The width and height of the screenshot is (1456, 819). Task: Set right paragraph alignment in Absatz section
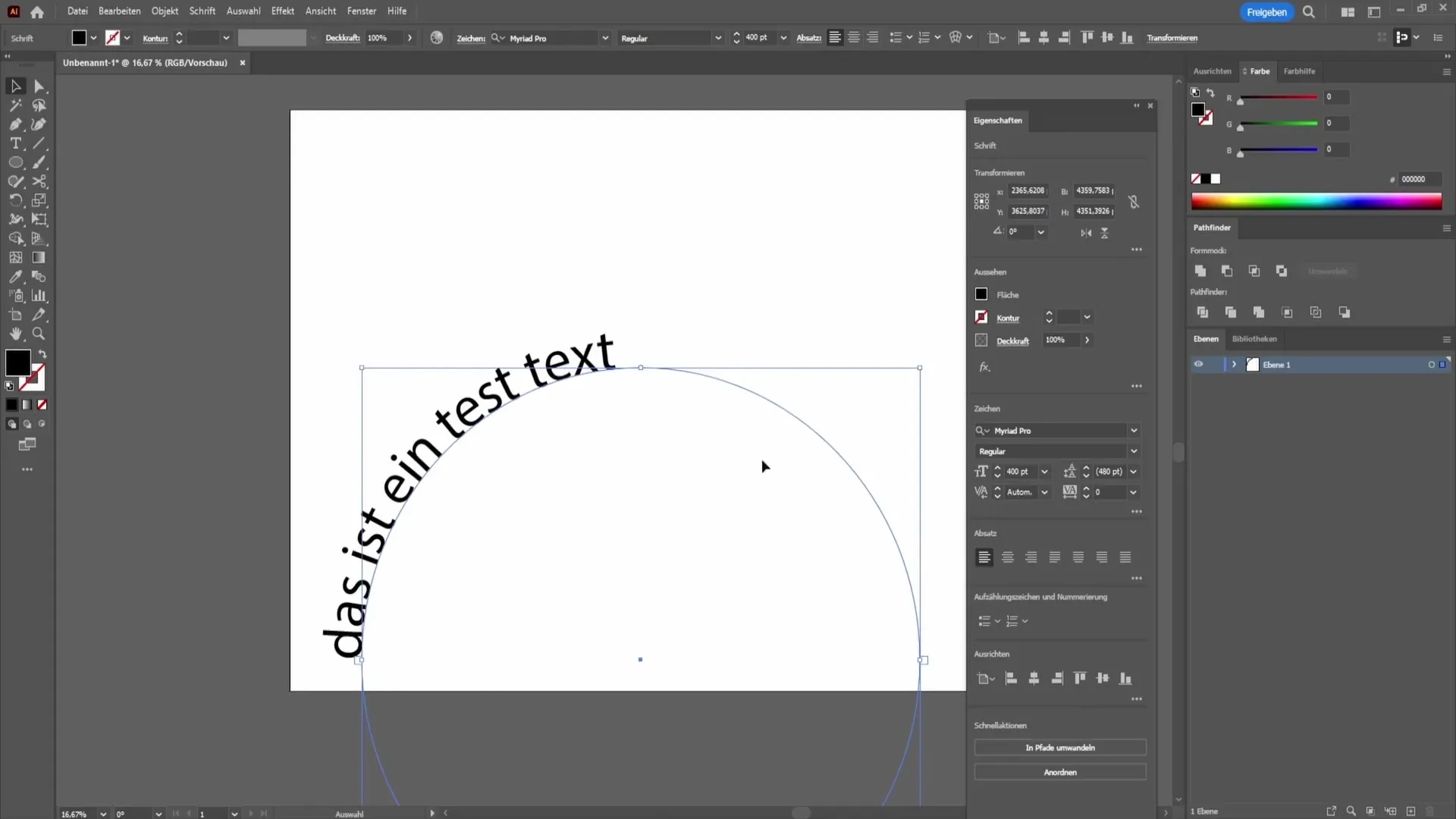1031,557
